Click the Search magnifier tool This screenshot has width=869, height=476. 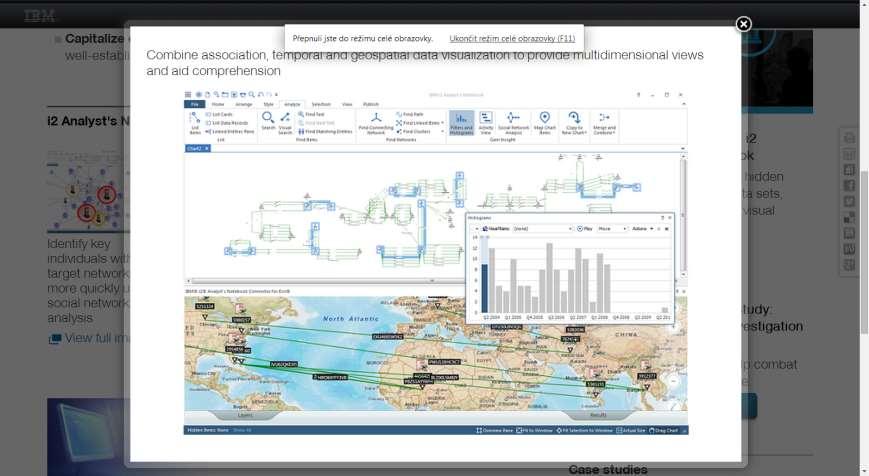click(268, 121)
